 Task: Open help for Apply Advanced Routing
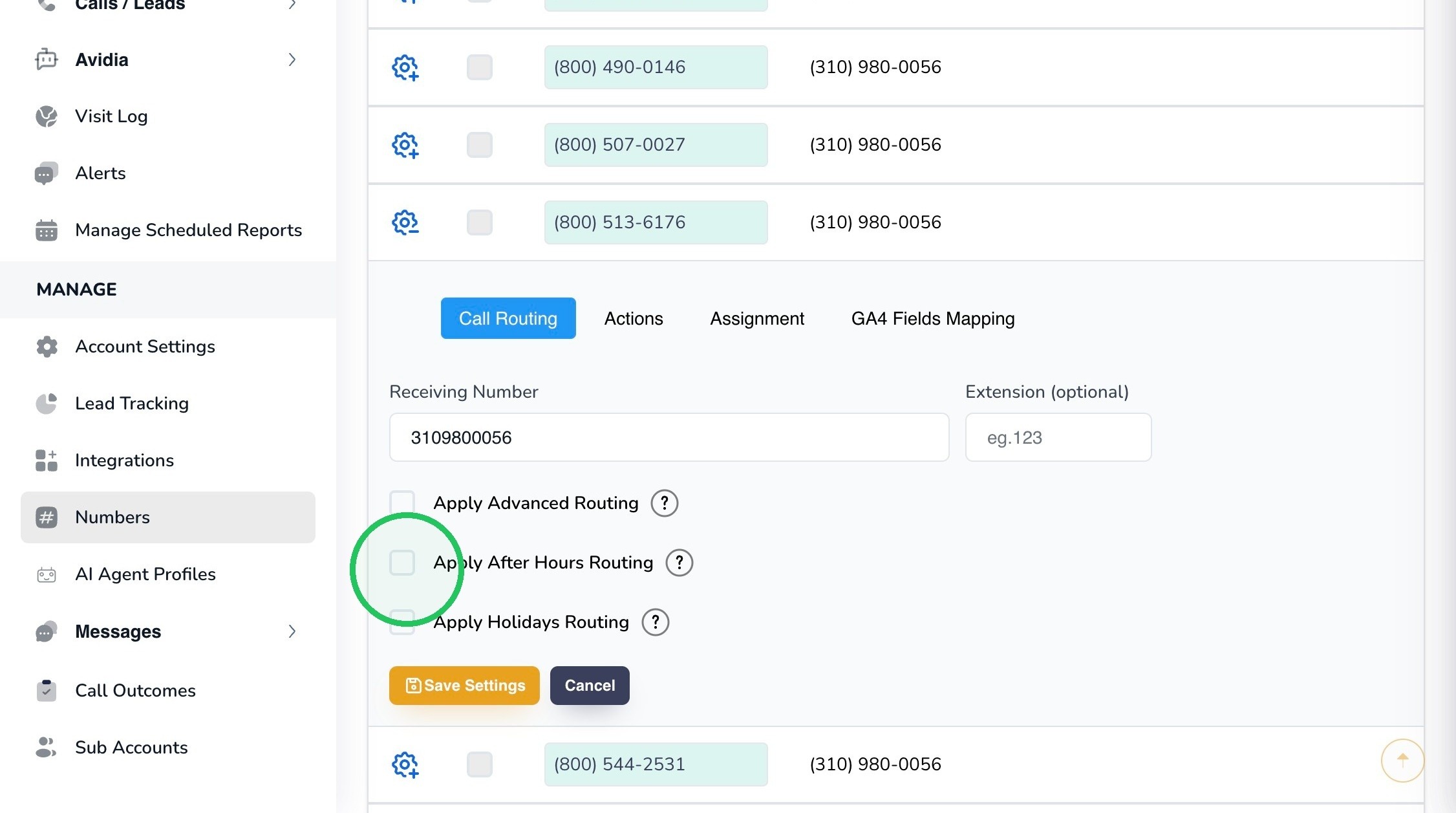[x=665, y=503]
